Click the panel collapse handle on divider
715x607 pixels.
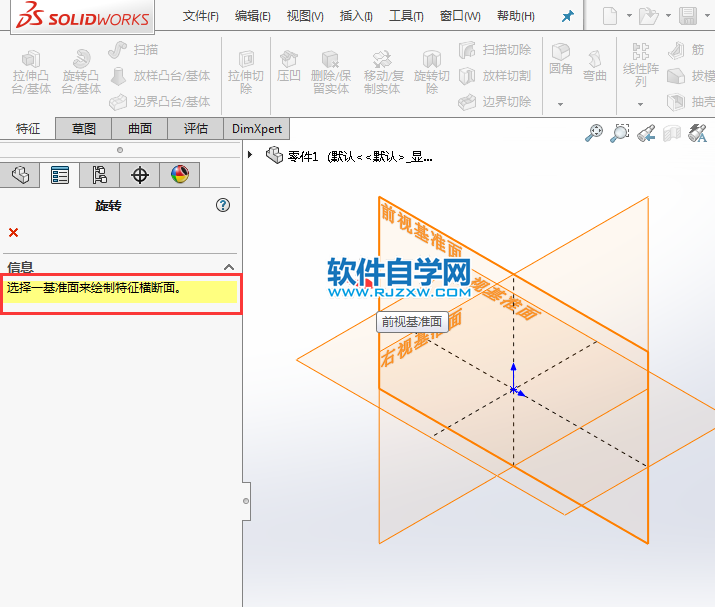(246, 501)
